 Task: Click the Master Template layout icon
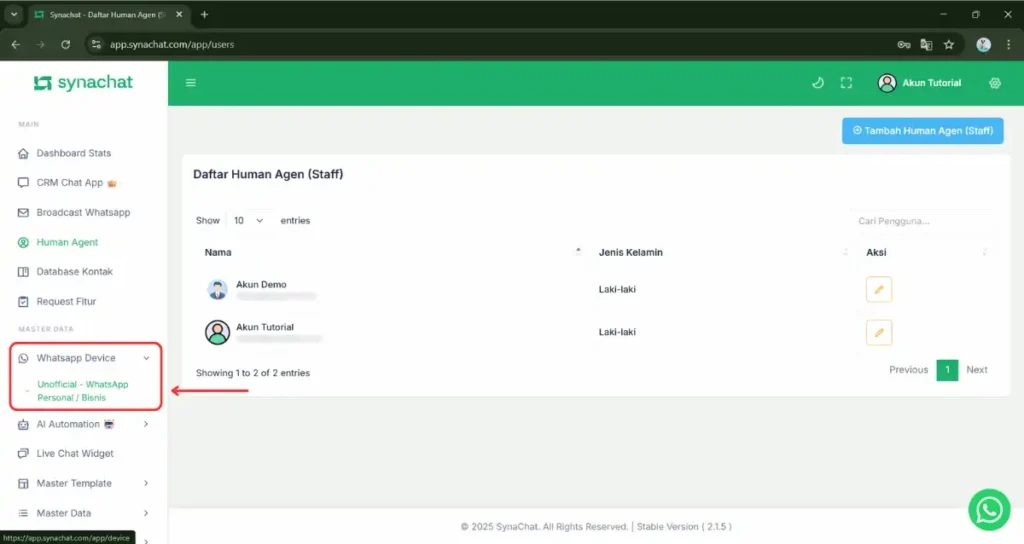tap(24, 484)
